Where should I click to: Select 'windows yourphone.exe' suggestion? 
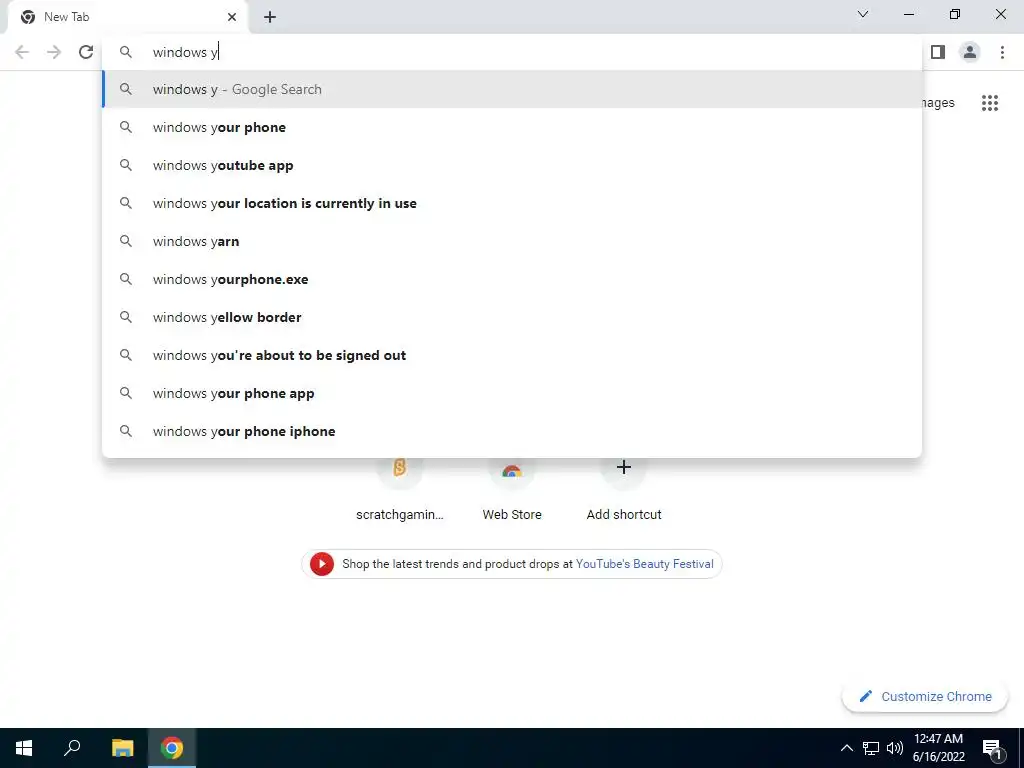pyautogui.click(x=512, y=279)
